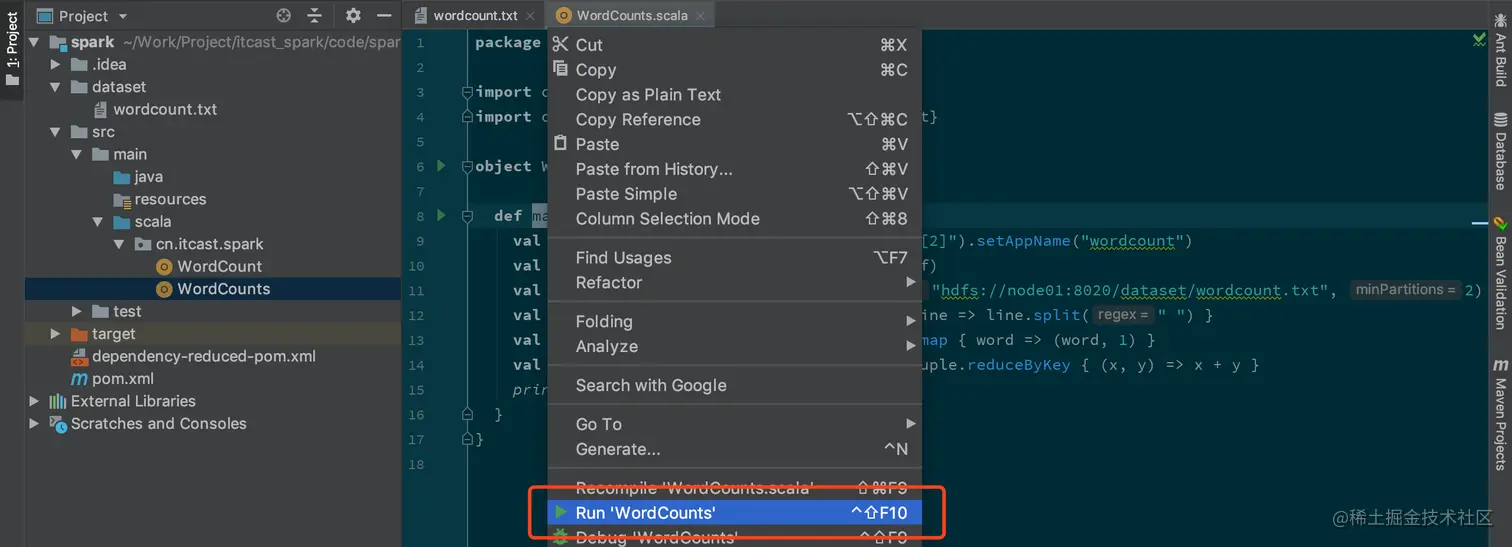Click the run gutter arrow on line 6

pyautogui.click(x=441, y=166)
